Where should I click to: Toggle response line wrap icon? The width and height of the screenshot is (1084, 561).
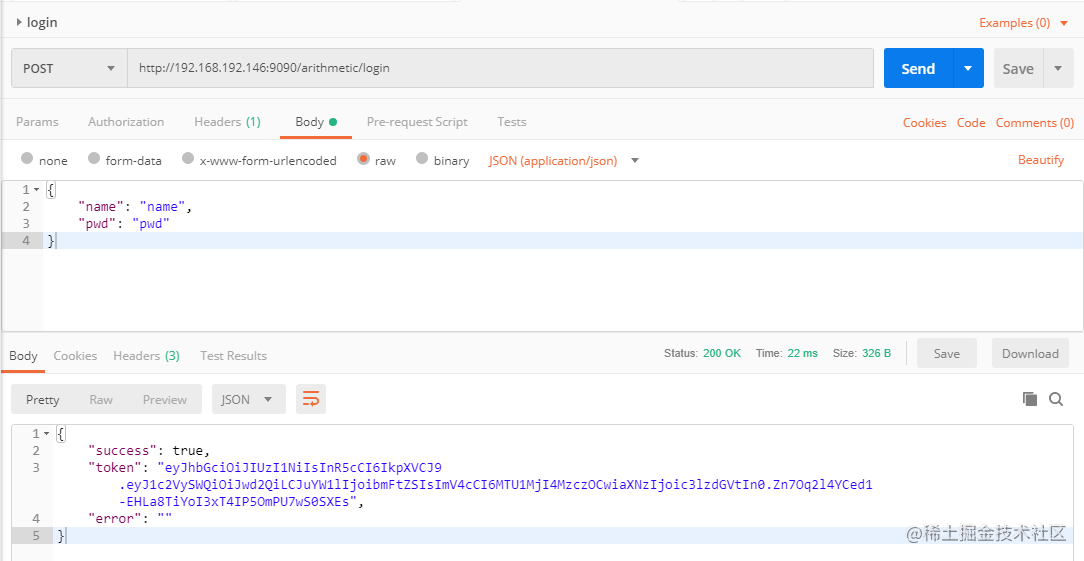pyautogui.click(x=311, y=399)
